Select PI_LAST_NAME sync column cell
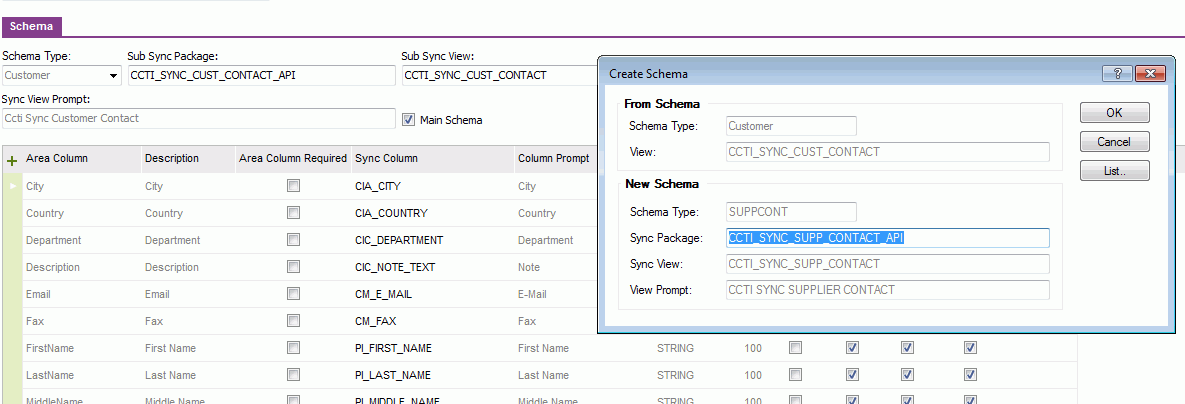The width and height of the screenshot is (1185, 404). tap(432, 375)
